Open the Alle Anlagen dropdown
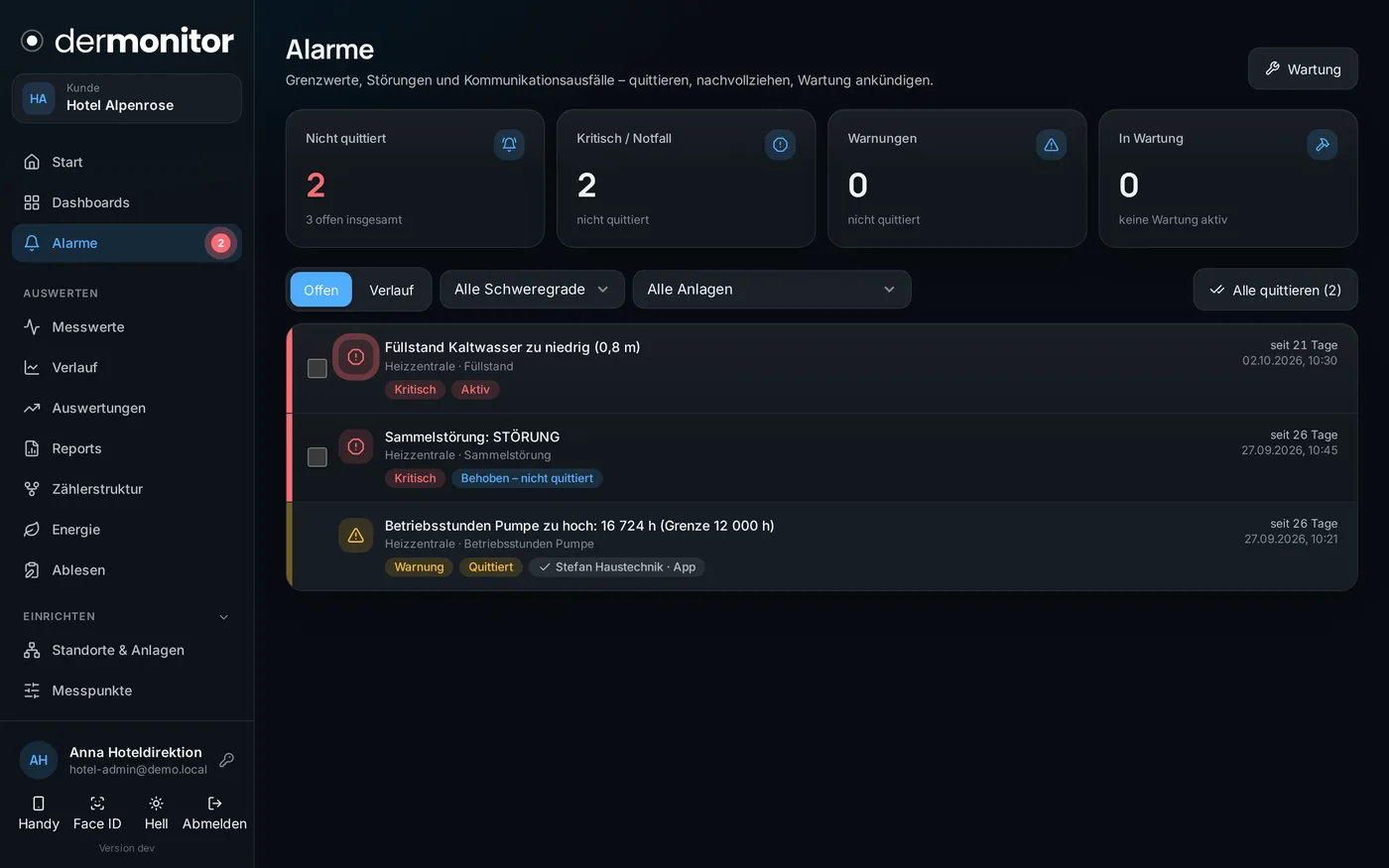The height and width of the screenshot is (868, 1389). coord(772,290)
